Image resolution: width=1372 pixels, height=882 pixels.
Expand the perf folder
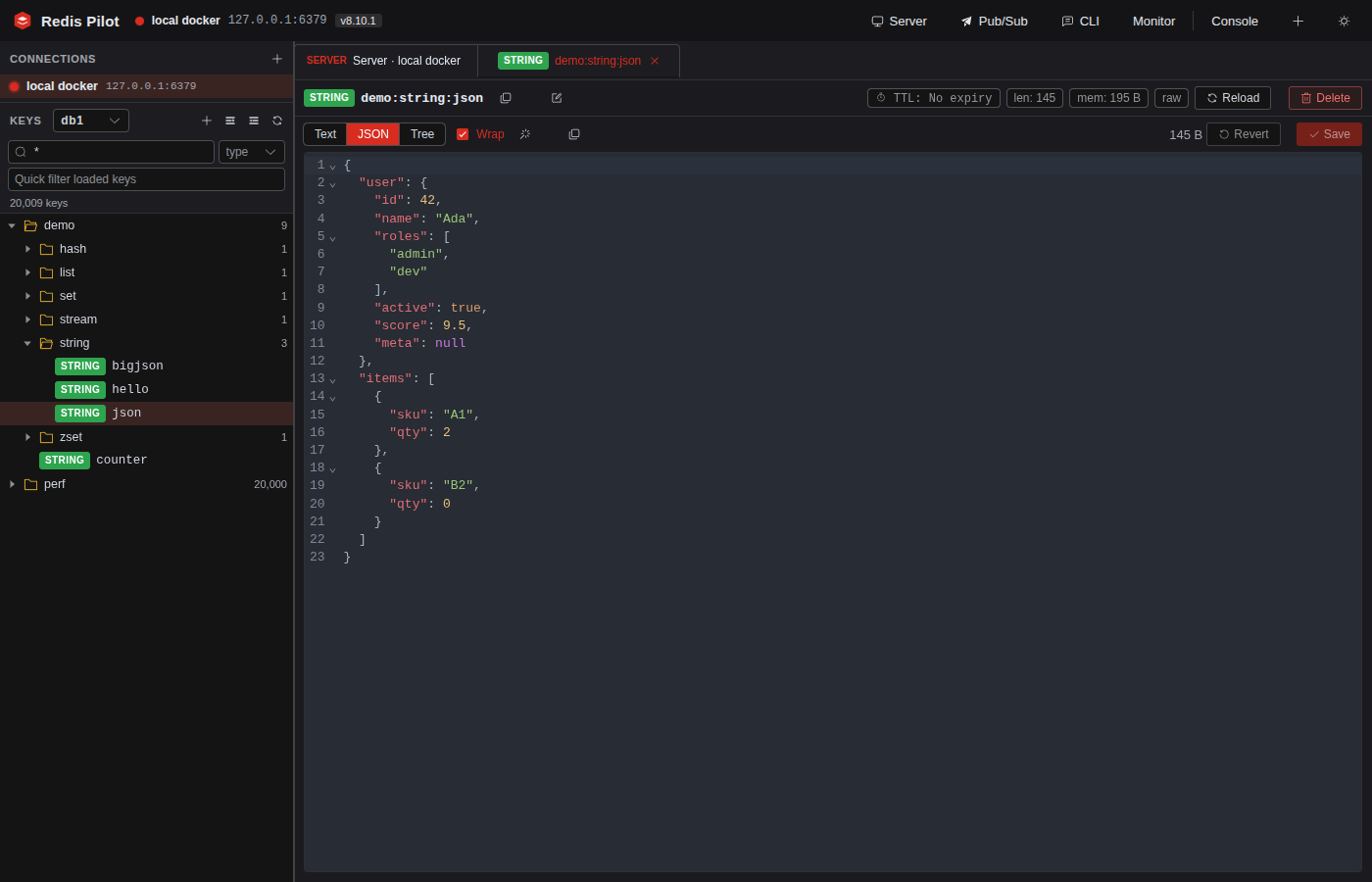tap(12, 484)
